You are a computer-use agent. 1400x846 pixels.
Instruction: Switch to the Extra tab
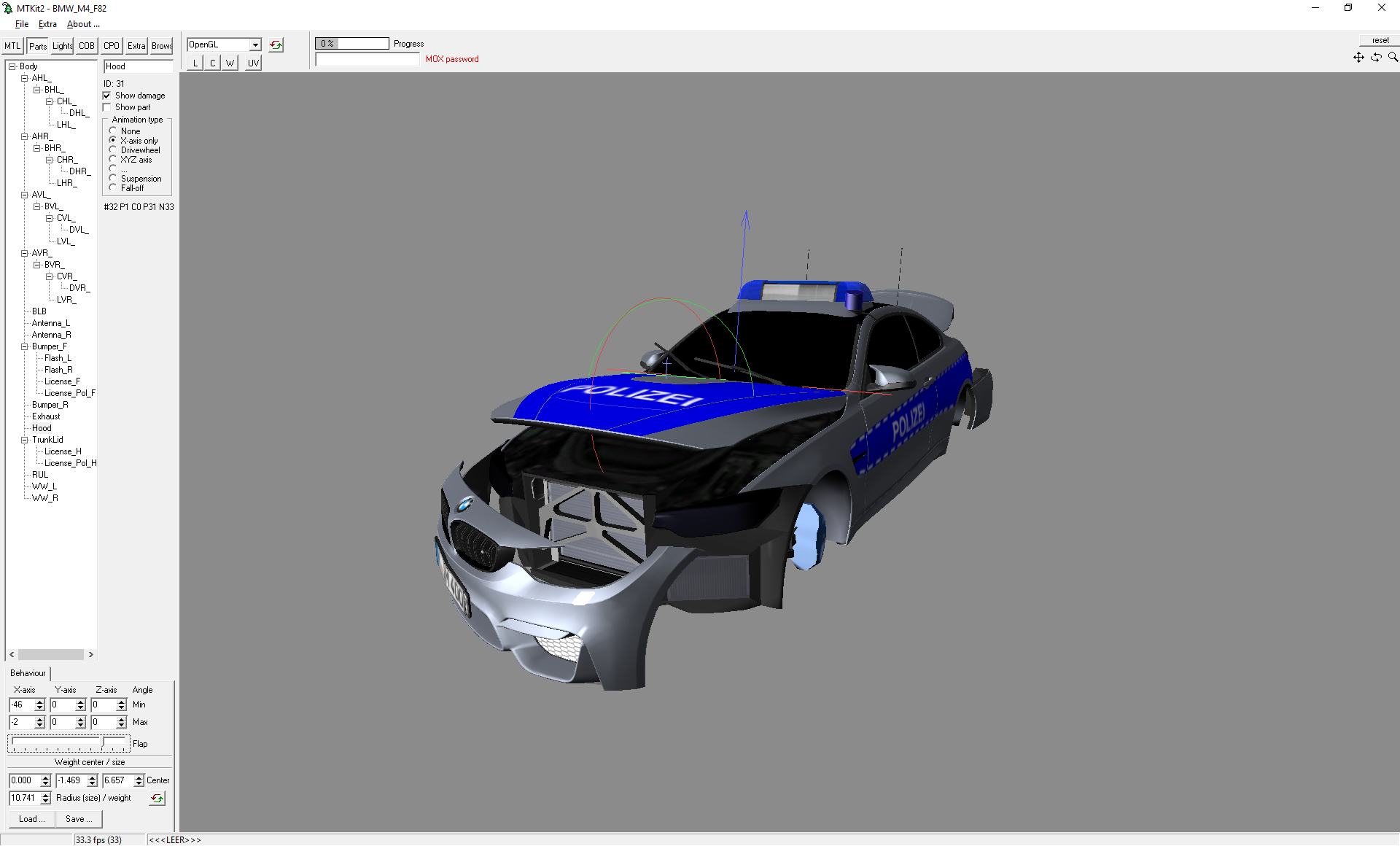[x=136, y=46]
